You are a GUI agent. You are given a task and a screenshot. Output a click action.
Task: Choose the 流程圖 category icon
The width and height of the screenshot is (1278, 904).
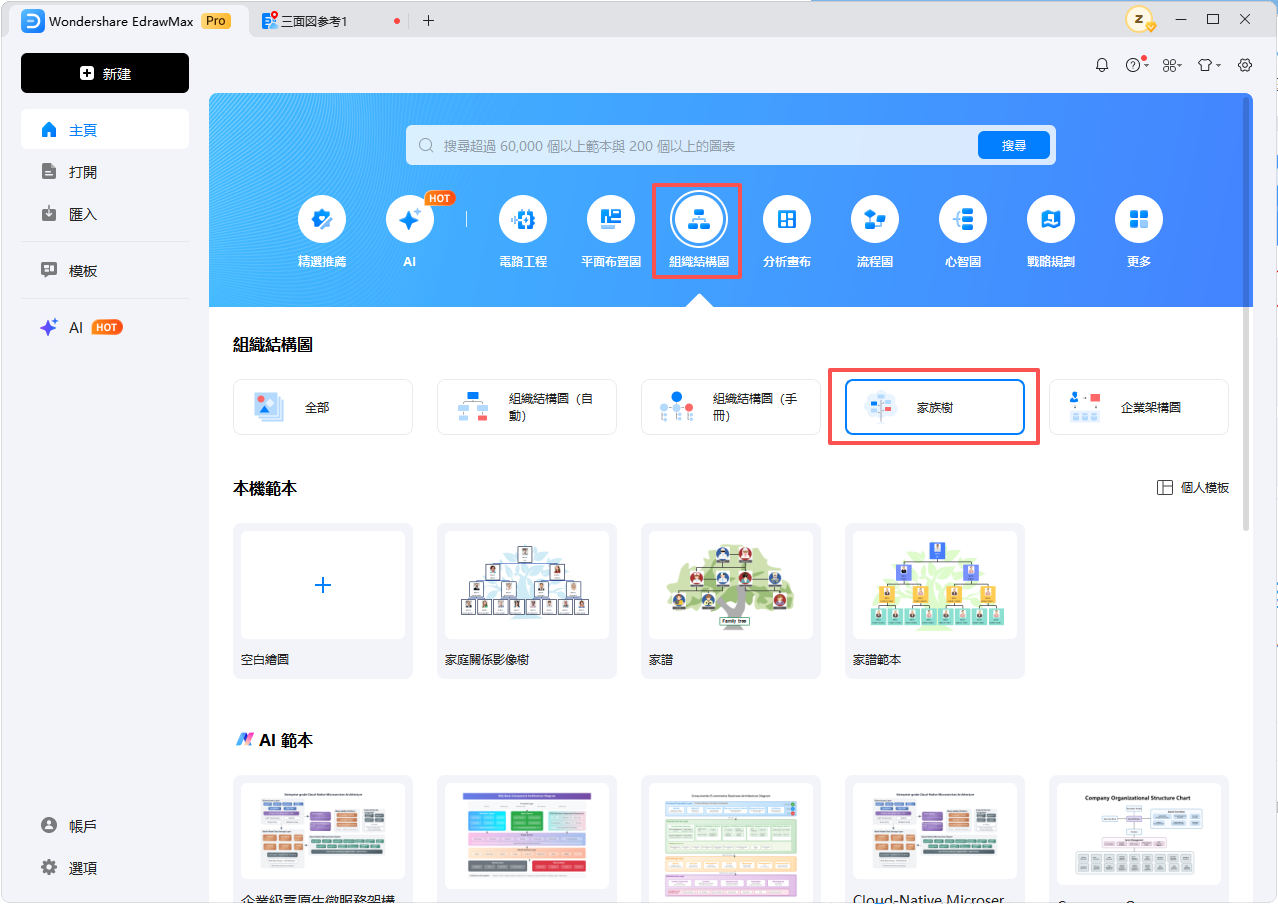(x=875, y=219)
